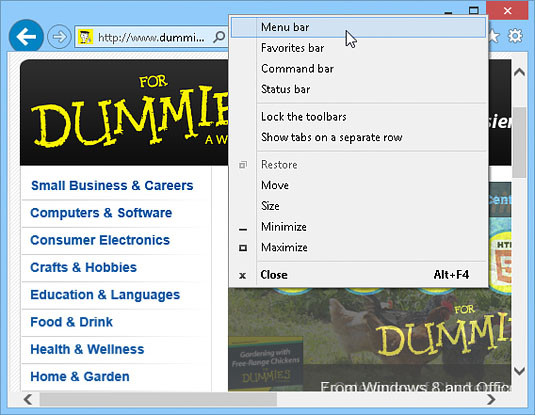The width and height of the screenshot is (535, 415).
Task: Open Health & Wellness link
Action: [x=87, y=349]
